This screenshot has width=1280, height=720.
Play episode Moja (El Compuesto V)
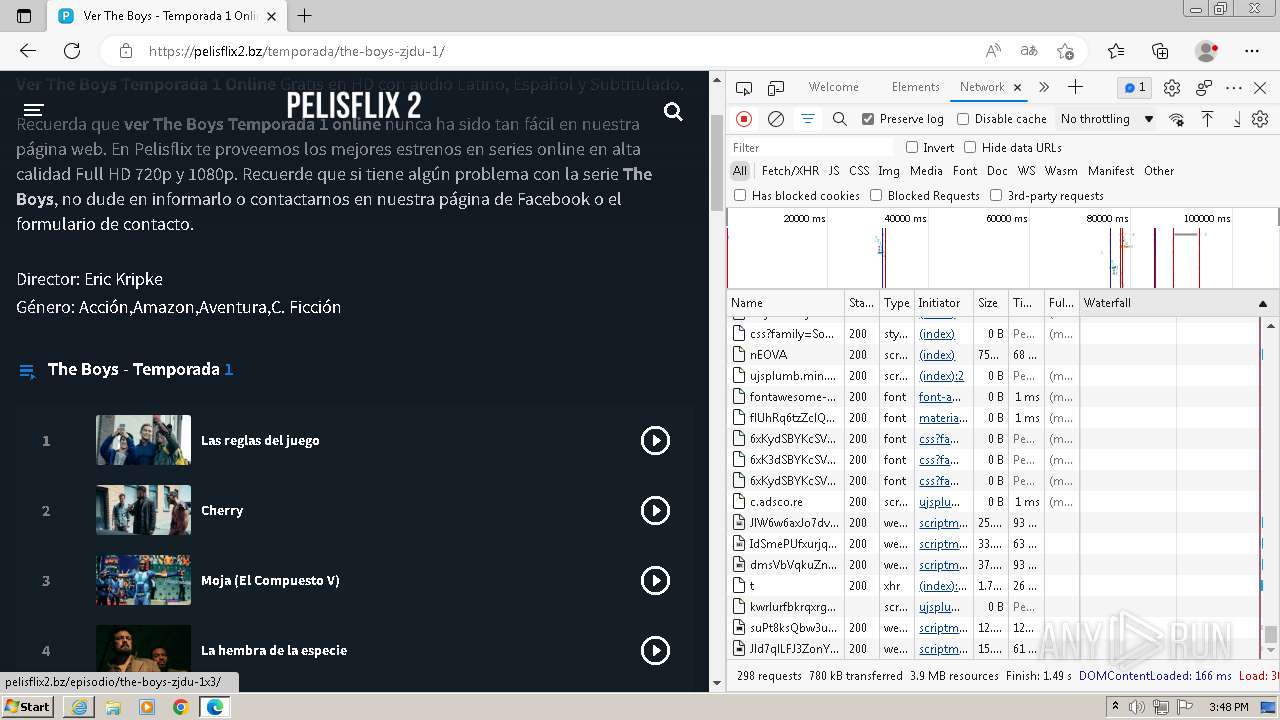coord(655,580)
